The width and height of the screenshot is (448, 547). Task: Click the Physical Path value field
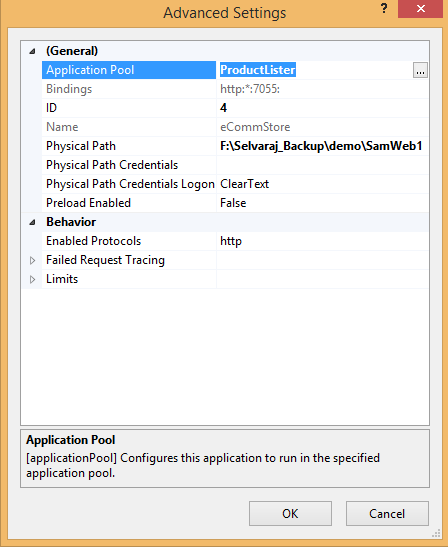click(x=322, y=146)
